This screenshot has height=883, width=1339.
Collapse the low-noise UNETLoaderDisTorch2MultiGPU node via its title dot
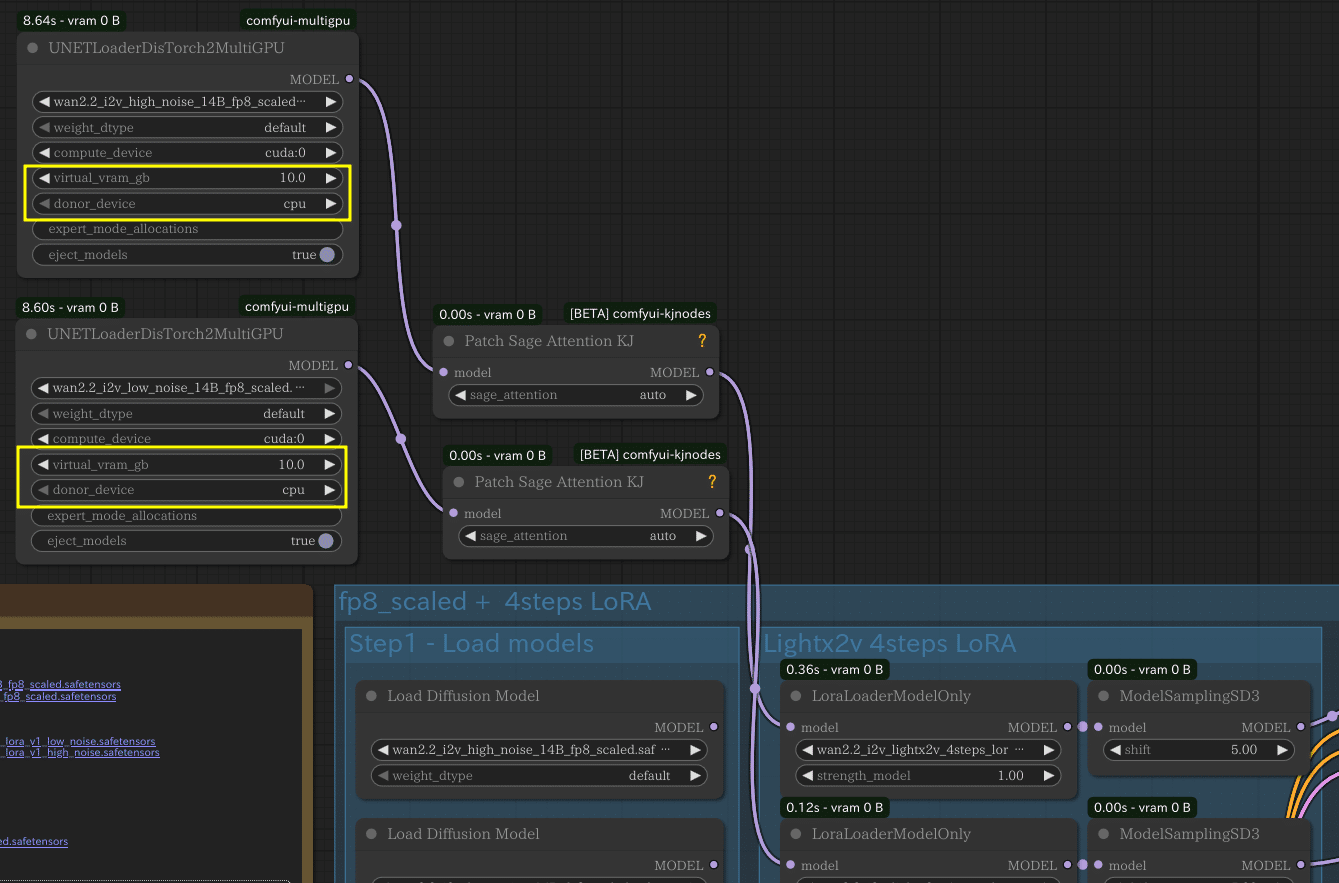point(32,334)
